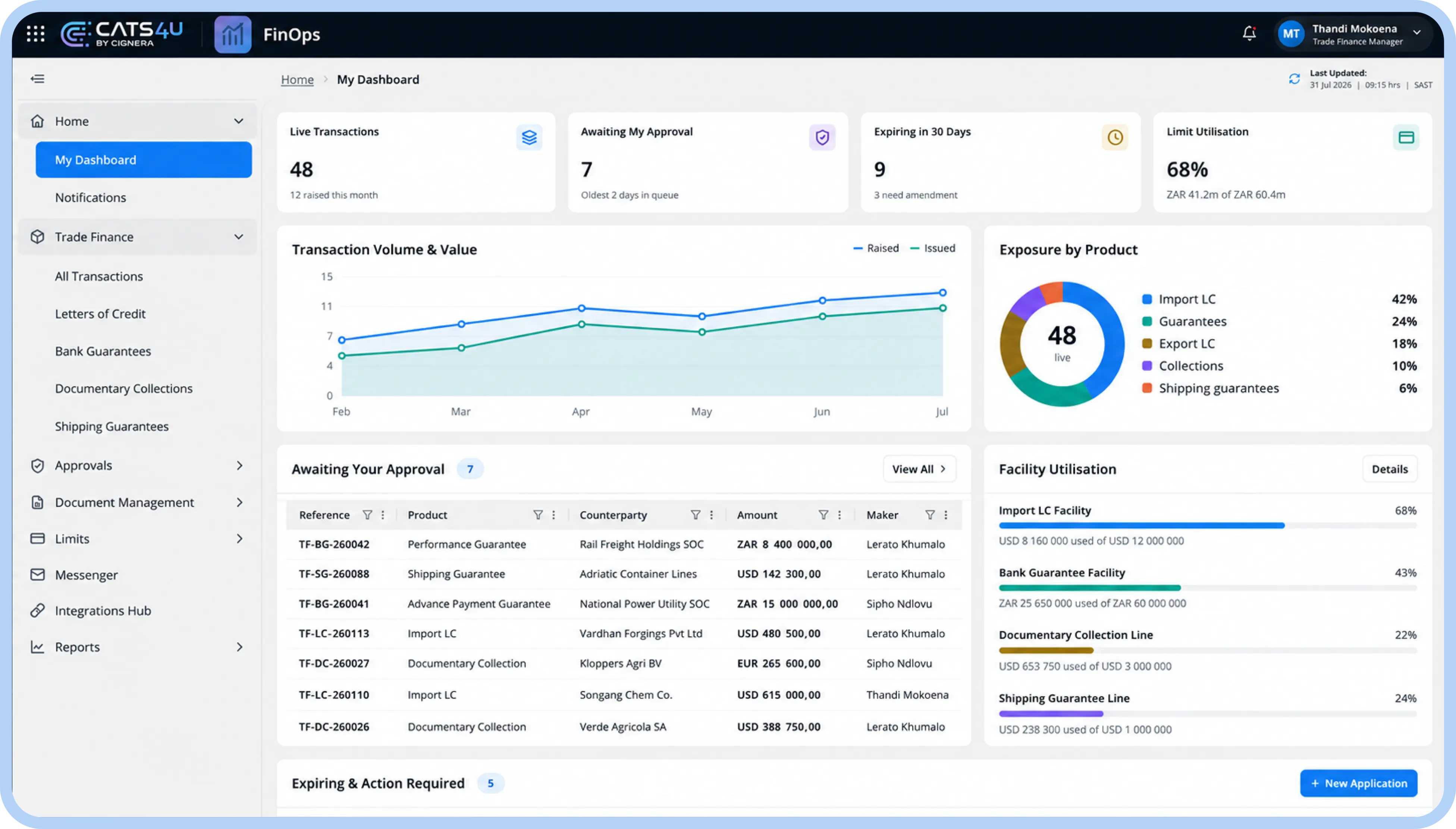Screen dimensions: 1456x829
Task: Open the Reference column options menu
Action: [x=383, y=515]
